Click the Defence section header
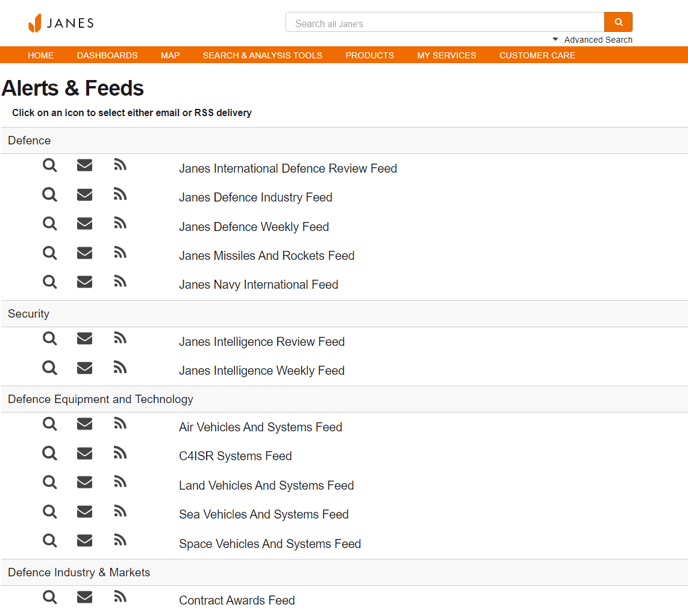This screenshot has height=616, width=688. (344, 141)
